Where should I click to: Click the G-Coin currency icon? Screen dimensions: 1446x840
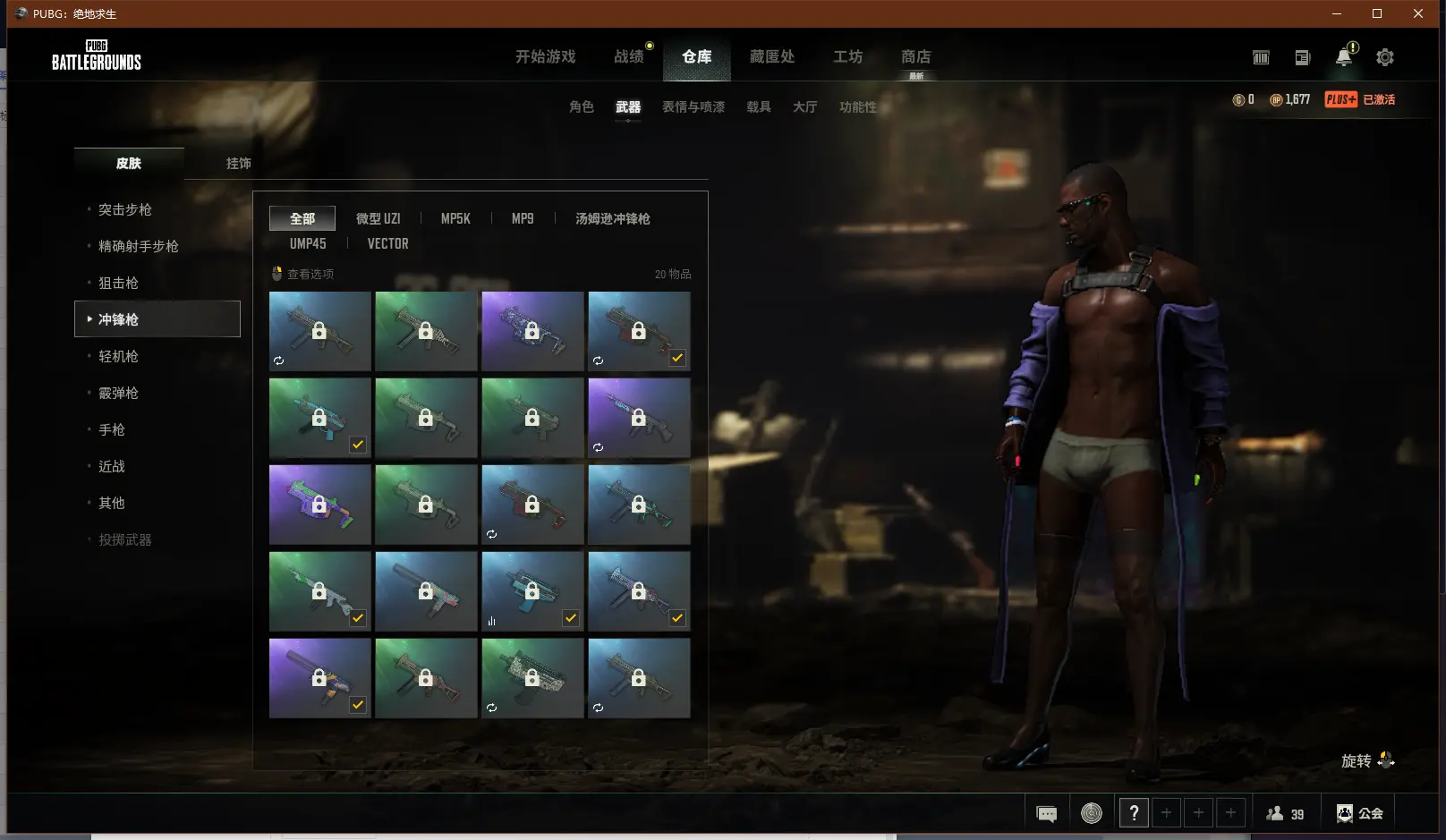(1238, 100)
